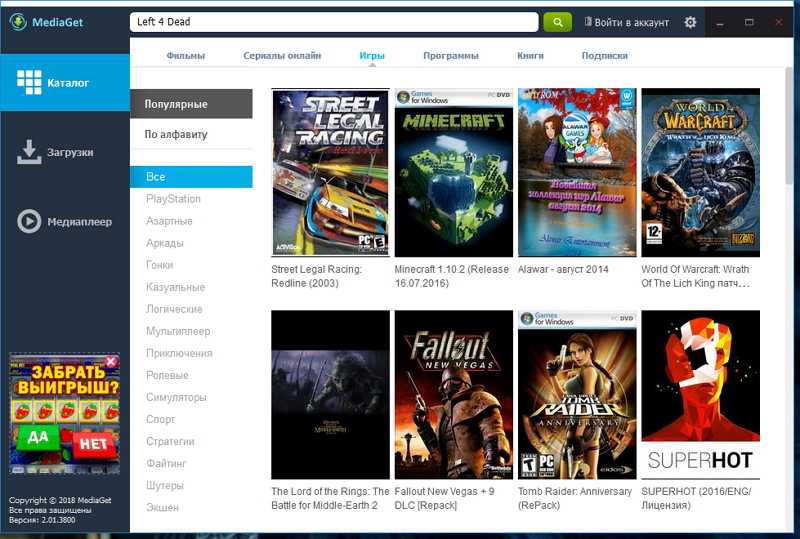The height and width of the screenshot is (539, 800).
Task: Filter games by Экшен genre
Action: (162, 507)
